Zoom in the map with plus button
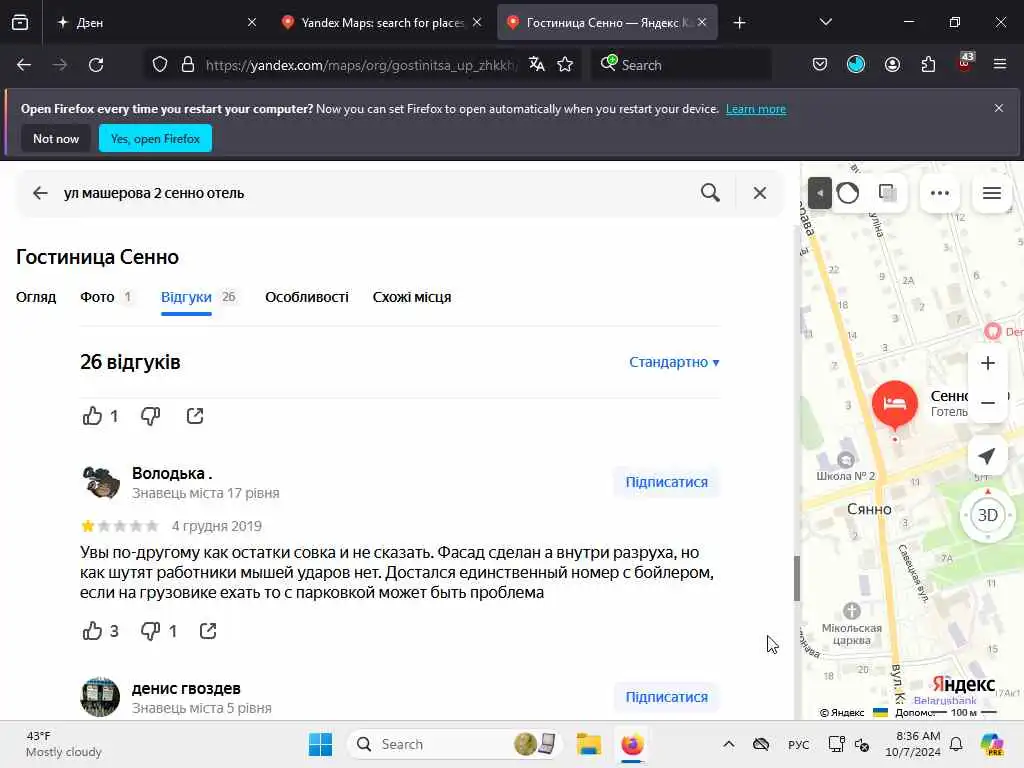Screen dimensions: 1024x768 pos(988,363)
